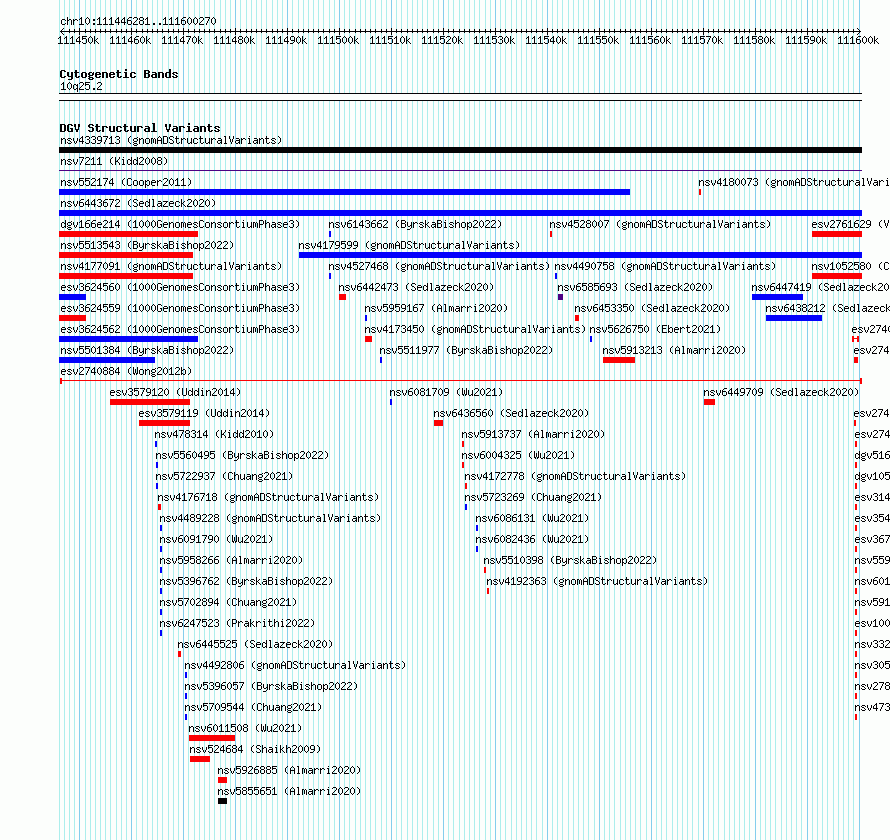The width and height of the screenshot is (890, 840).
Task: Click nsv6082436 (Wu2021) label
Action: tap(532, 539)
